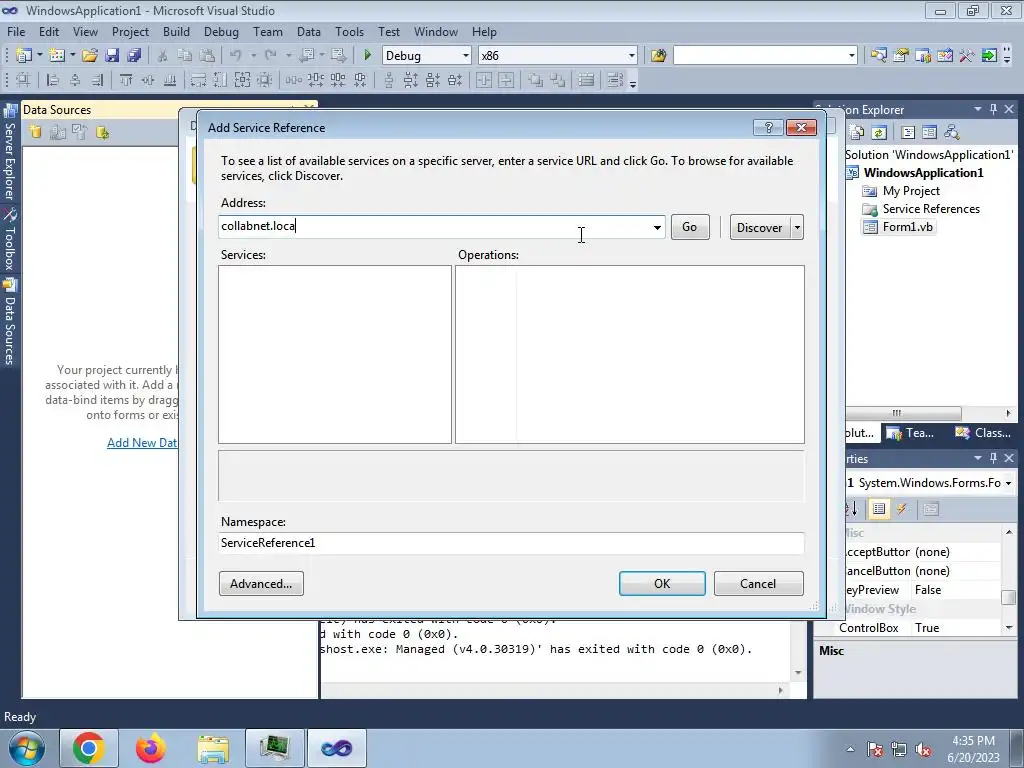Image resolution: width=1024 pixels, height=768 pixels.
Task: Open the Discover button dropdown arrow
Action: [797, 227]
